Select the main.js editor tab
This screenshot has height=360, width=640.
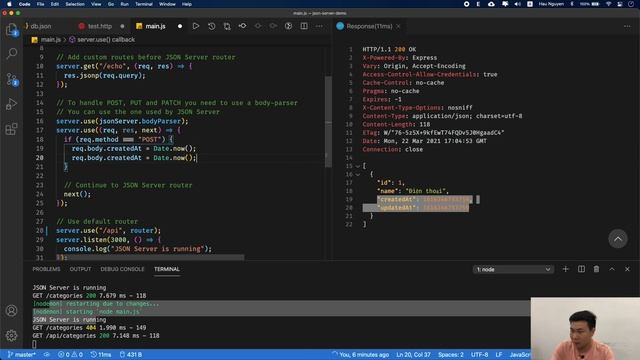(x=156, y=26)
